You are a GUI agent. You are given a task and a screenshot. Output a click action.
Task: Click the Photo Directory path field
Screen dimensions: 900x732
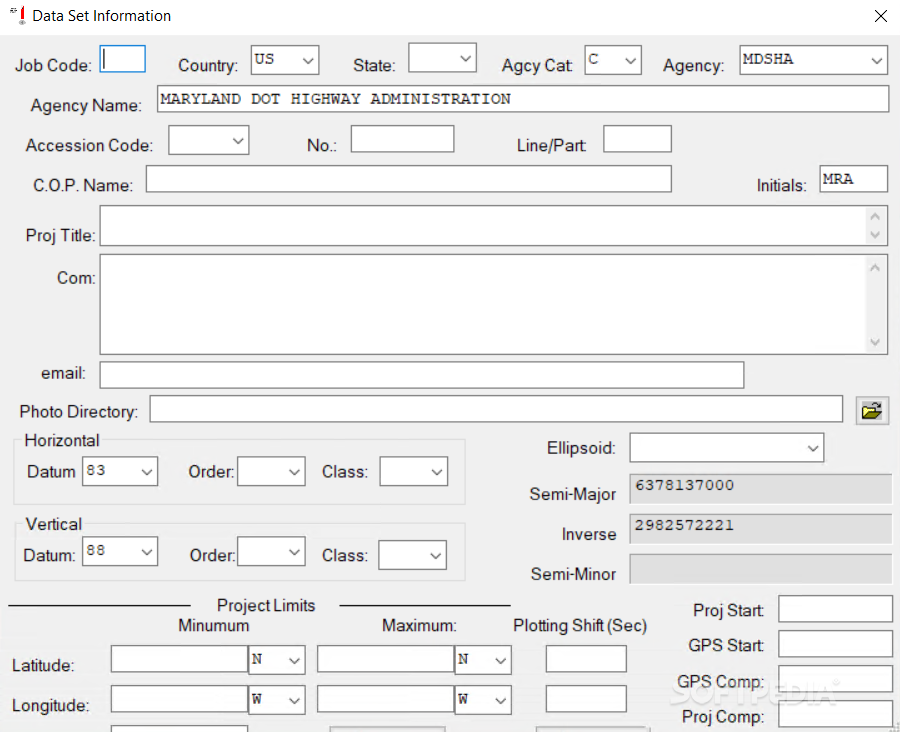coord(496,409)
